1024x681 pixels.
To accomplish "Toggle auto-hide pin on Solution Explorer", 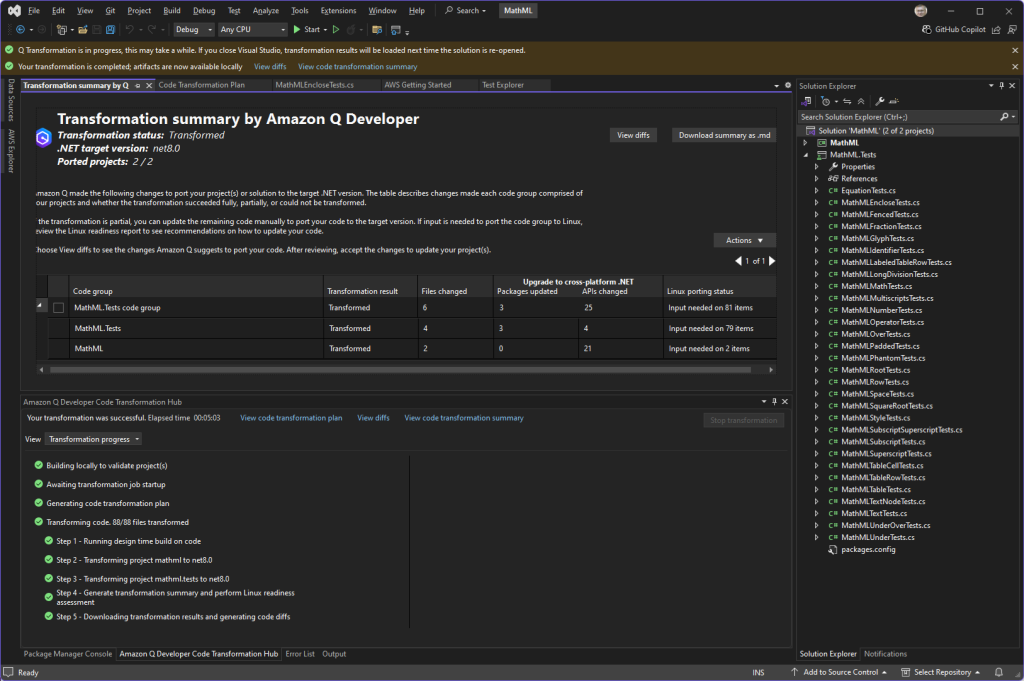I will pos(1002,85).
